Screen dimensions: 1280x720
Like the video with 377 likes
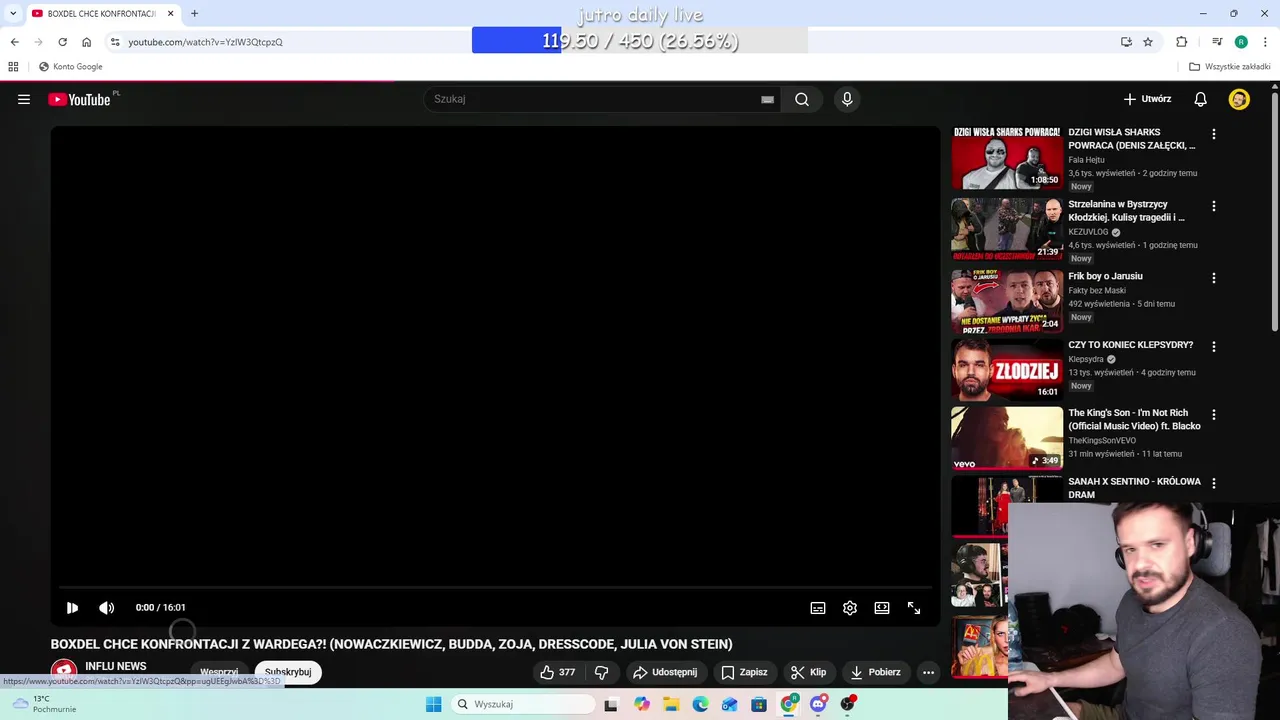557,672
